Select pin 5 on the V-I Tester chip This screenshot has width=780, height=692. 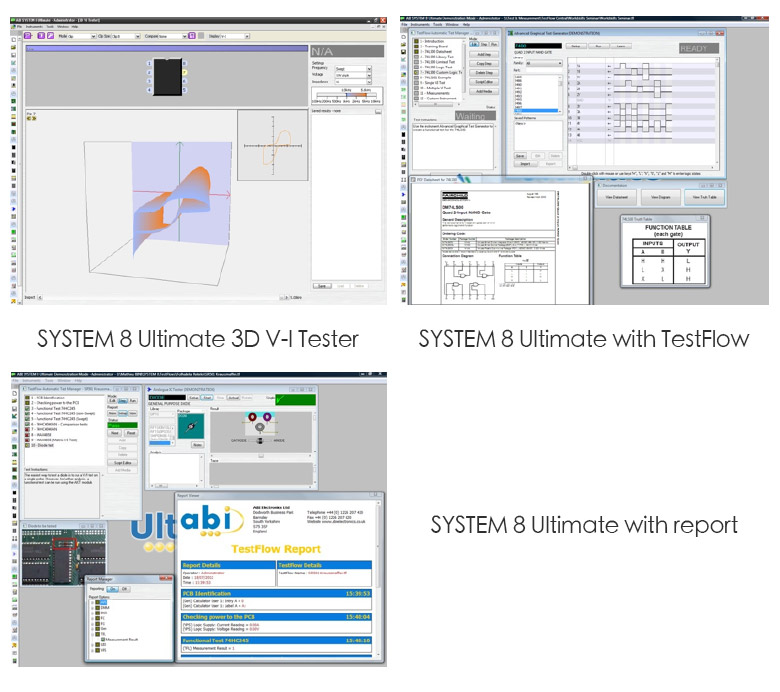point(185,90)
